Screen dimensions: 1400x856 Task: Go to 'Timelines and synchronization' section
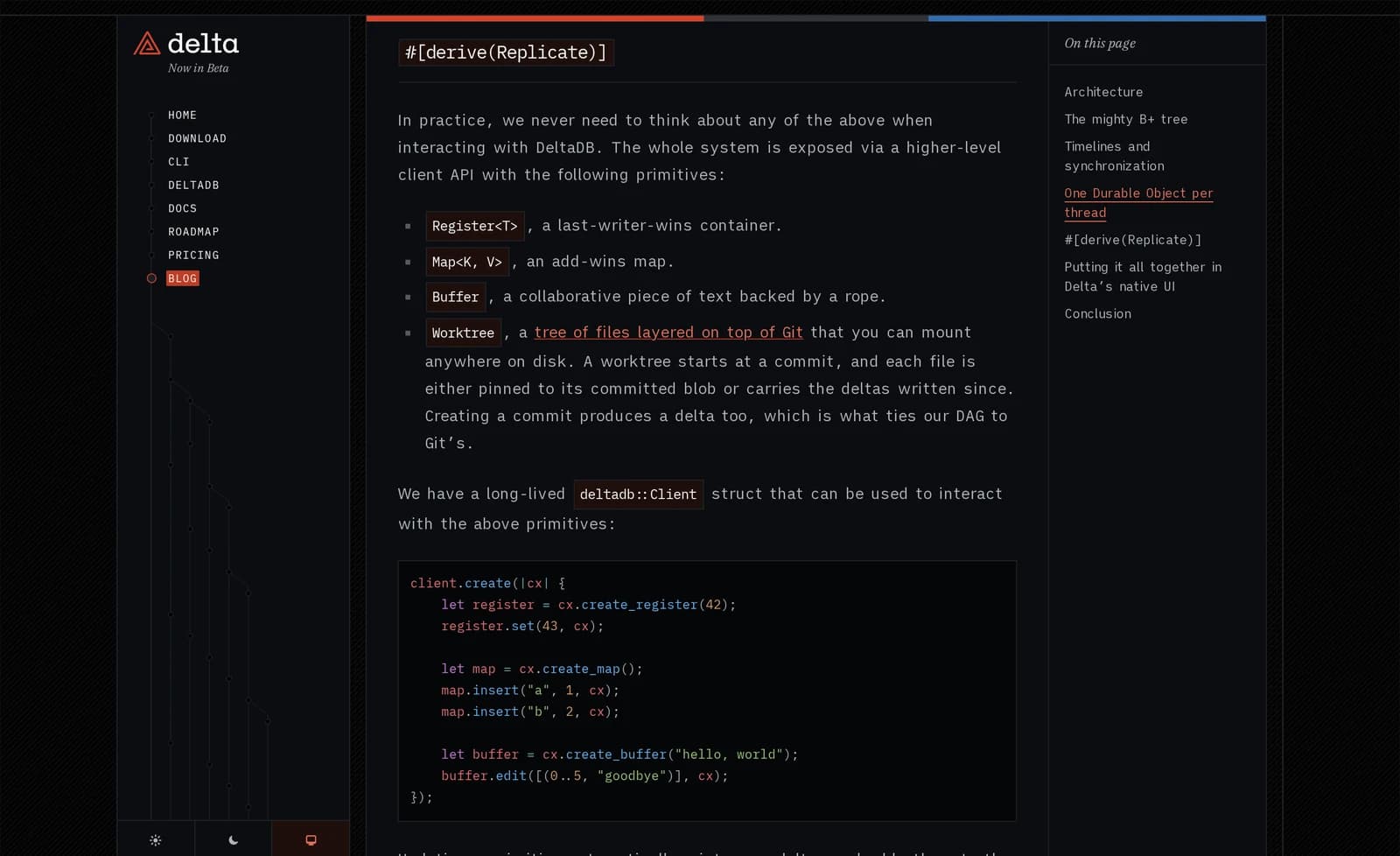click(x=1114, y=156)
